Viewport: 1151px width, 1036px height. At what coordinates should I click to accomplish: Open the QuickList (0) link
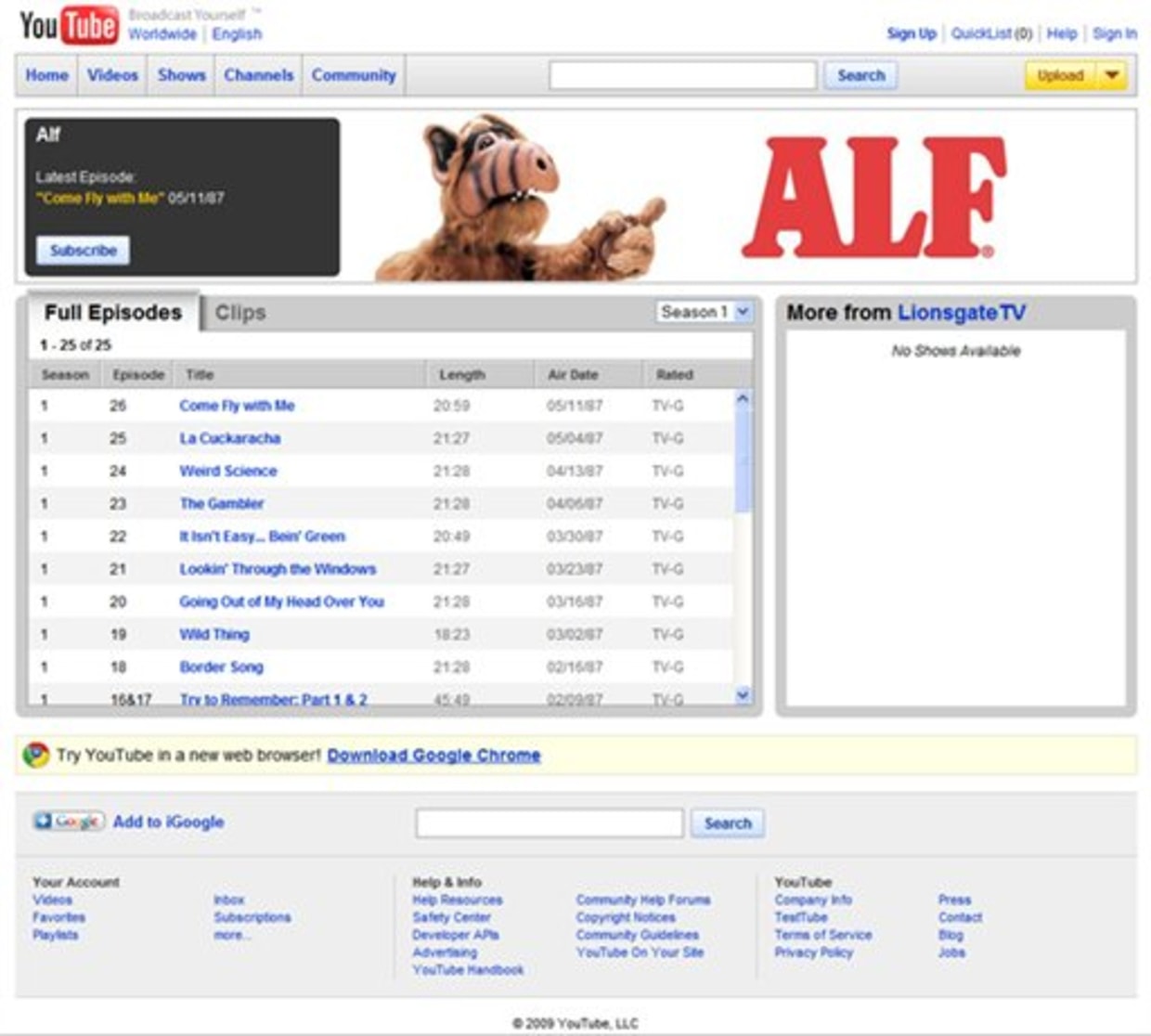991,33
